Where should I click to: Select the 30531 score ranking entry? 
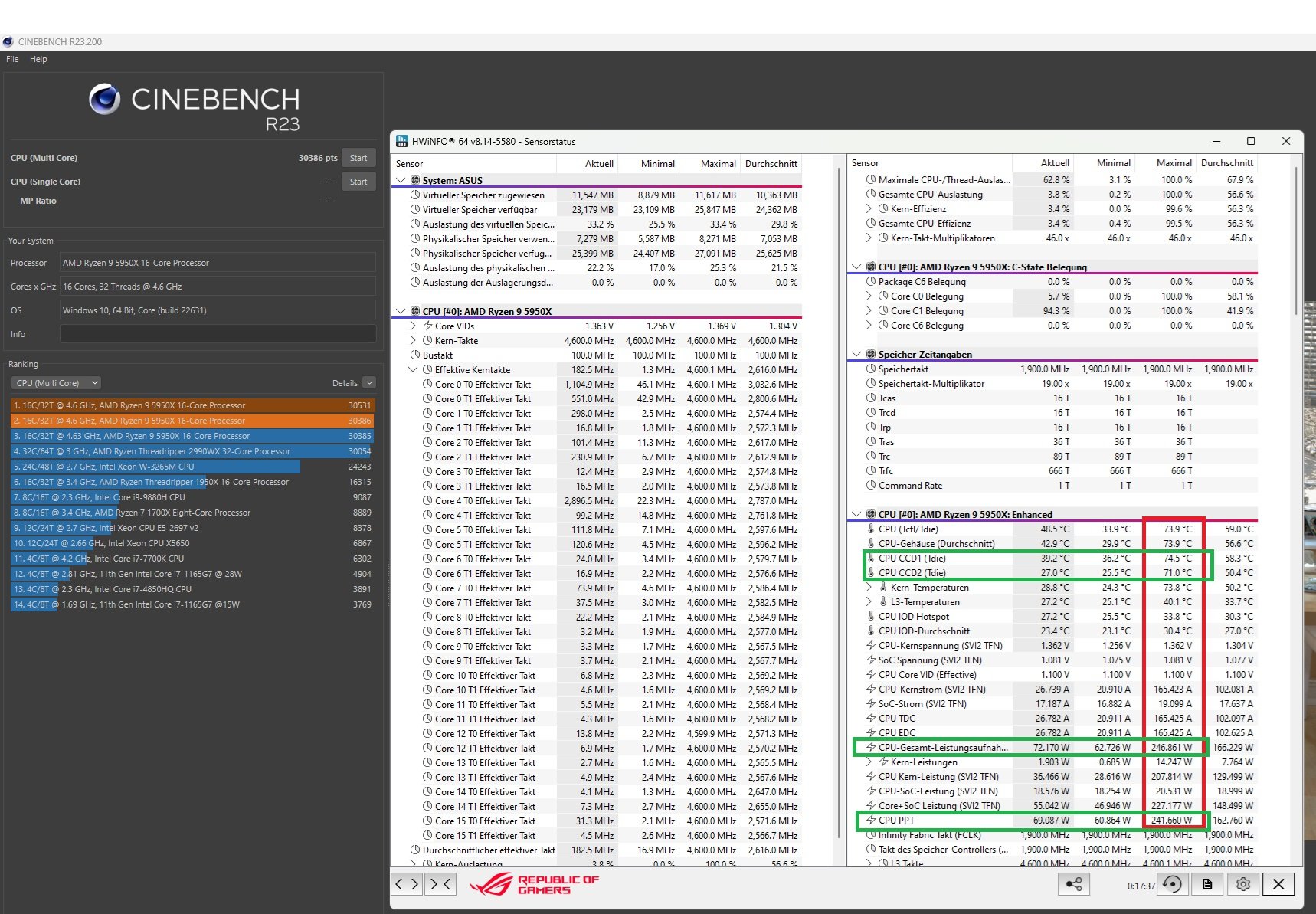[x=192, y=405]
